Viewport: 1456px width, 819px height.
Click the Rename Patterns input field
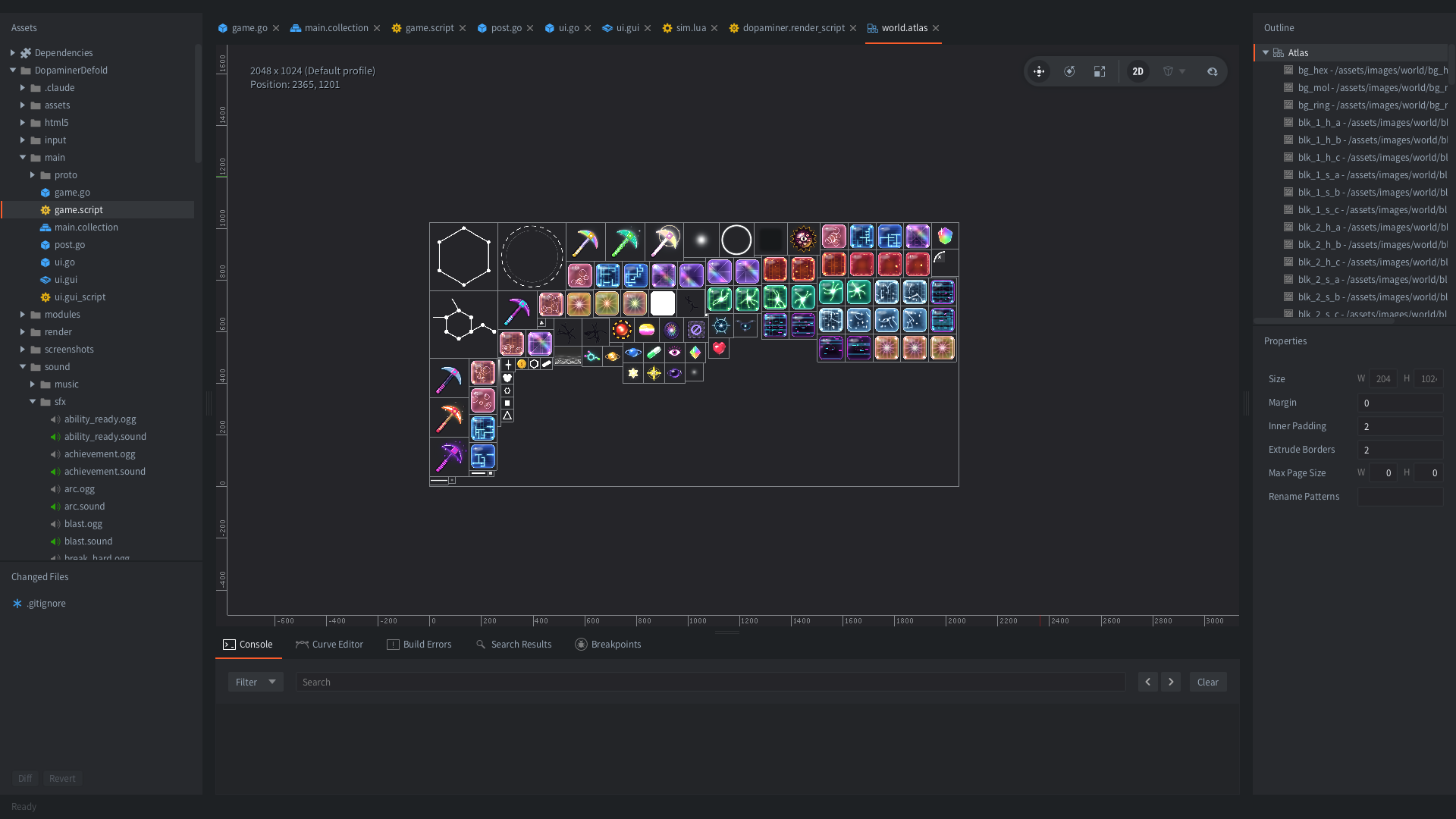click(1400, 497)
